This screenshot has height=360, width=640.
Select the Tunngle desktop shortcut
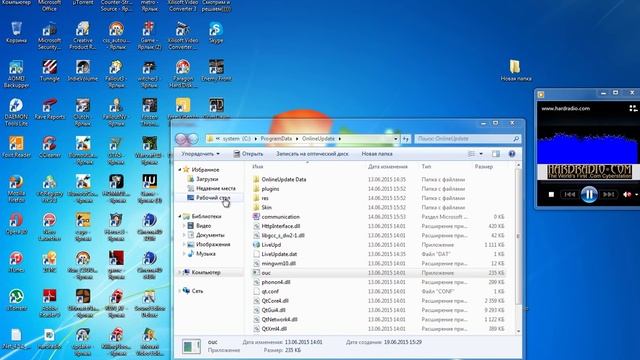point(49,71)
